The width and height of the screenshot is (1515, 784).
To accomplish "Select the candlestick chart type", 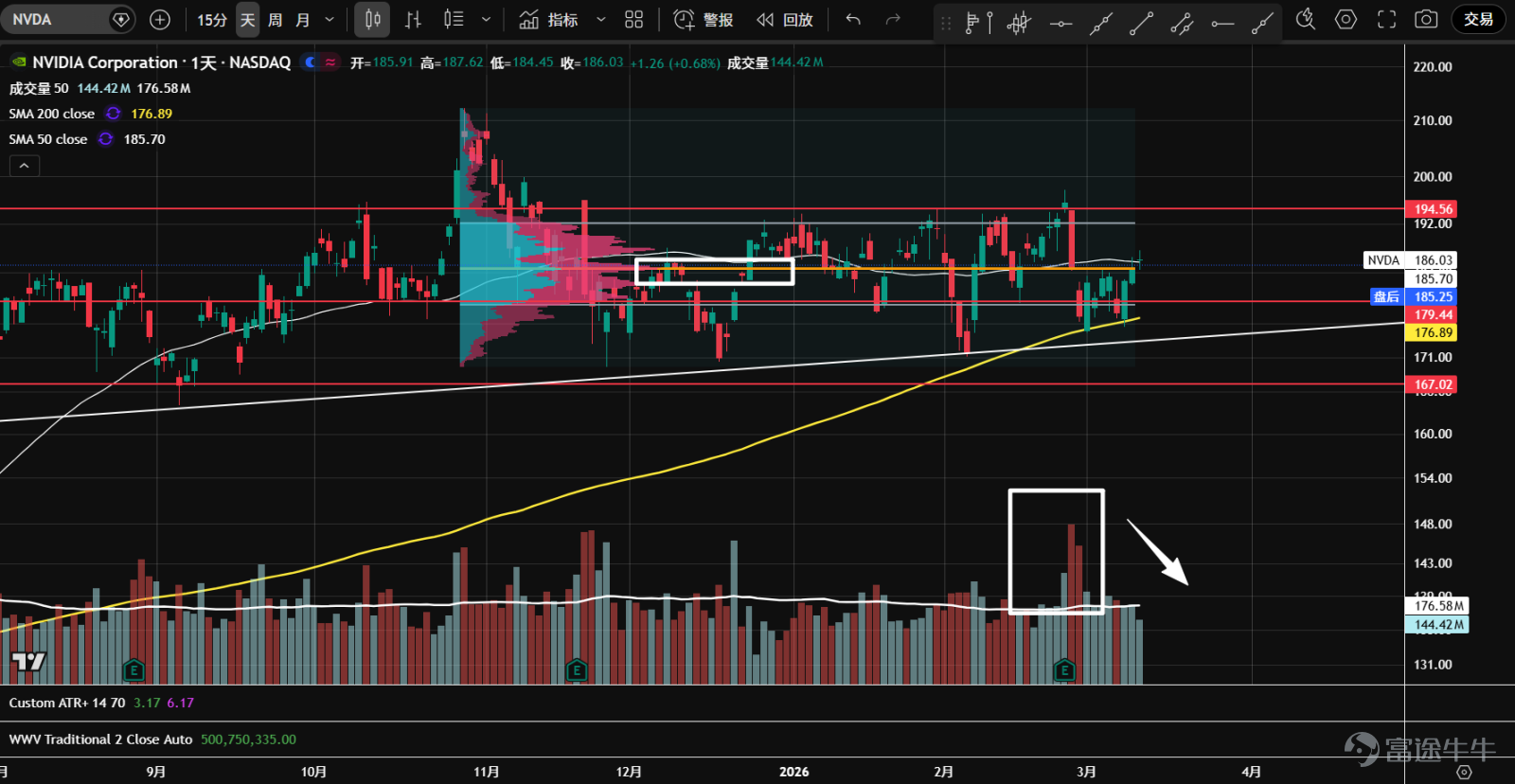I will point(373,19).
